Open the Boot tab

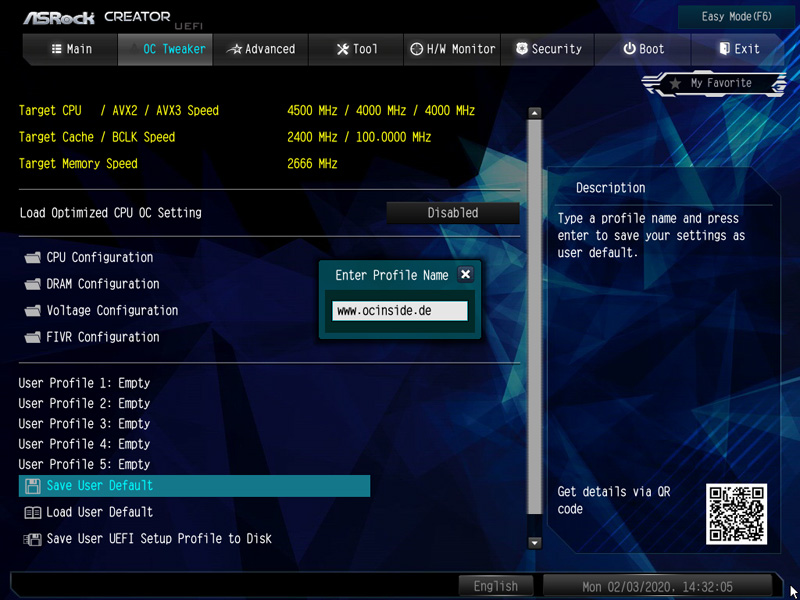click(x=642, y=49)
